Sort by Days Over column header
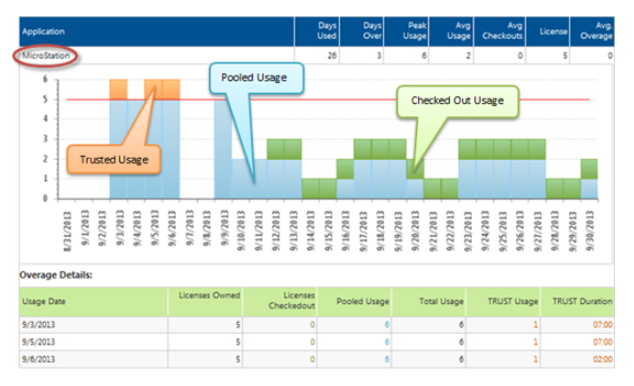The height and width of the screenshot is (386, 634). click(372, 31)
